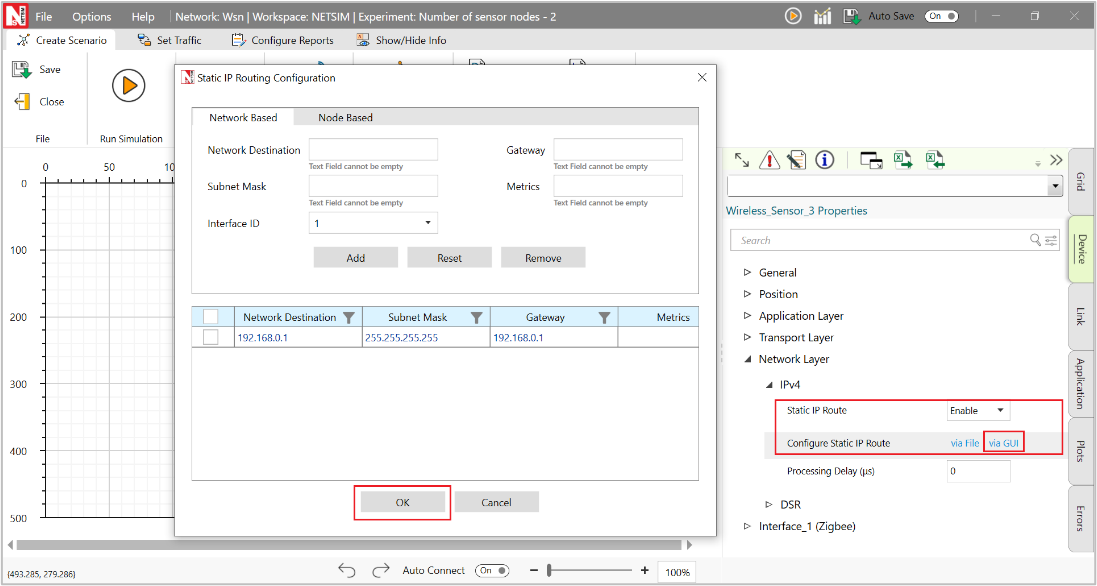This screenshot has width=1097, height=586.
Task: Toggle the Auto Save switch
Action: click(941, 16)
